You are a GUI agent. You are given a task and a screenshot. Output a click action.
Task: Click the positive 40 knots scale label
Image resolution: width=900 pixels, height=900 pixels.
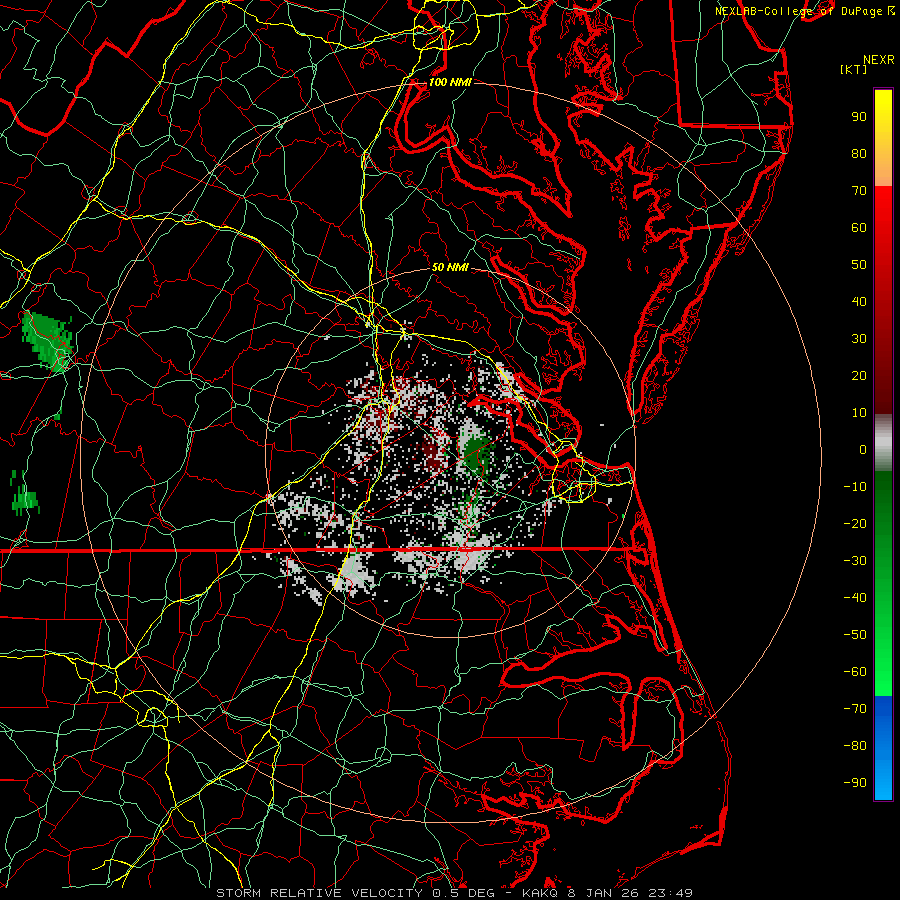coord(859,302)
